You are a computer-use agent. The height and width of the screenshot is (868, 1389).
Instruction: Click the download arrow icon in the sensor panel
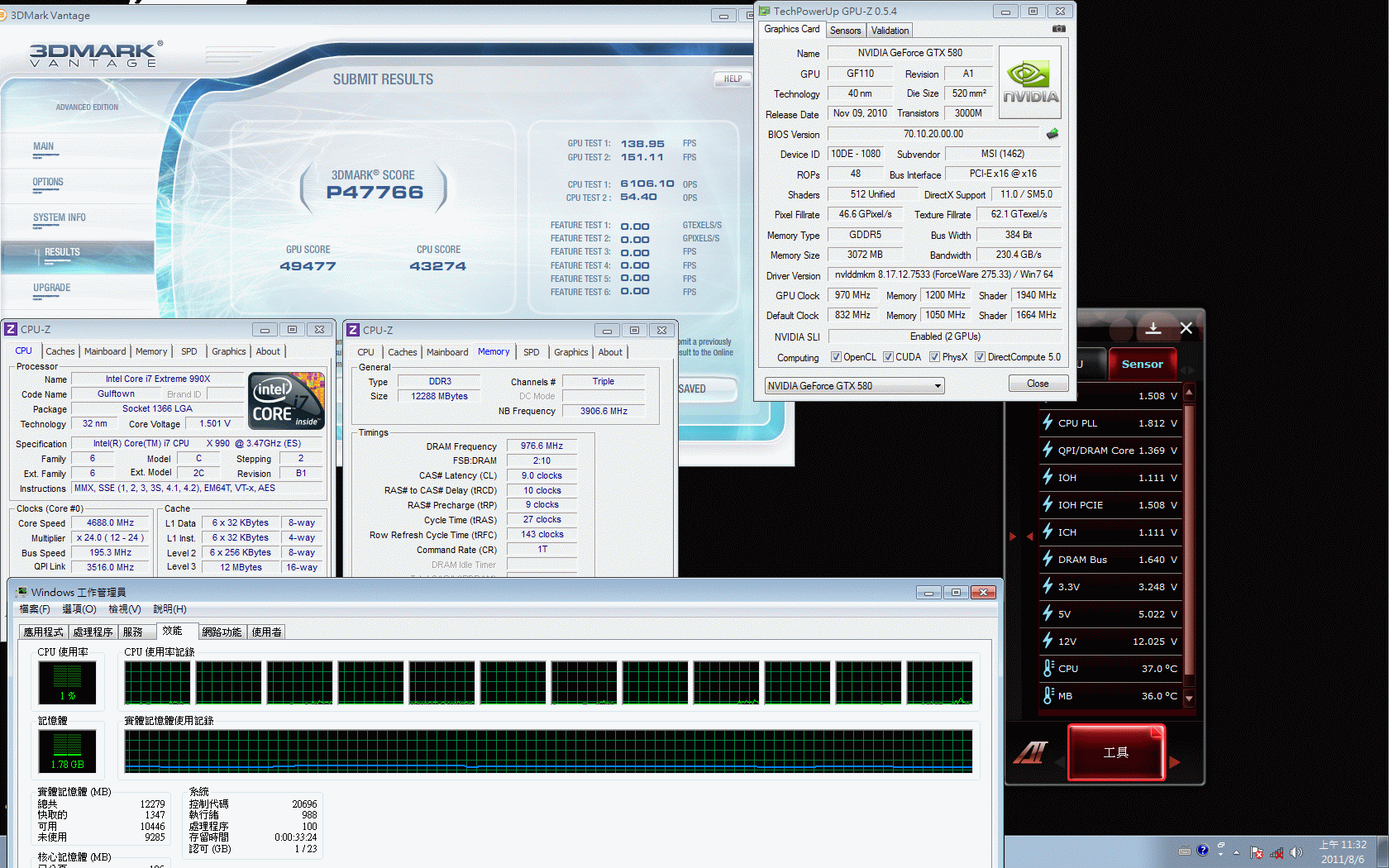(1153, 328)
